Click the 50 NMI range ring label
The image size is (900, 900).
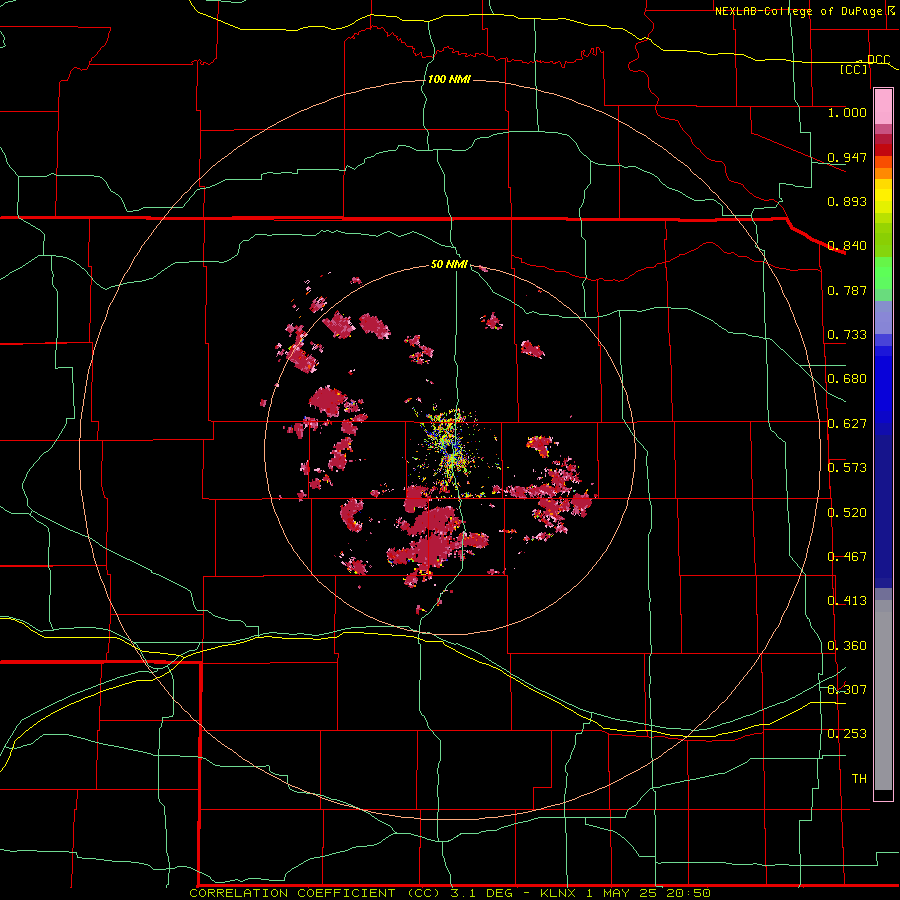pyautogui.click(x=449, y=265)
